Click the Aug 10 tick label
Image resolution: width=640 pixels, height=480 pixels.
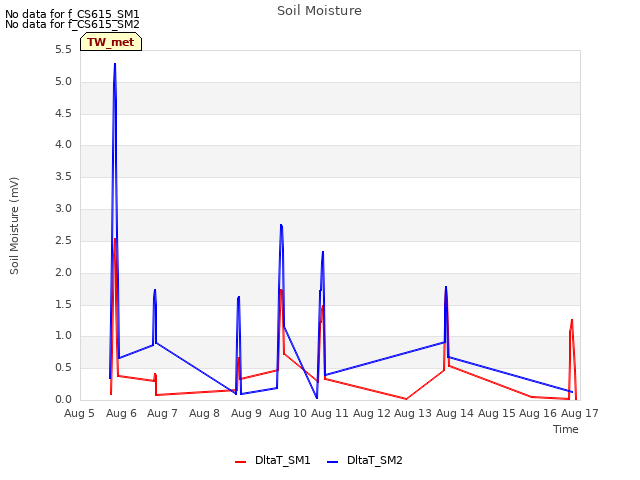pos(288,413)
